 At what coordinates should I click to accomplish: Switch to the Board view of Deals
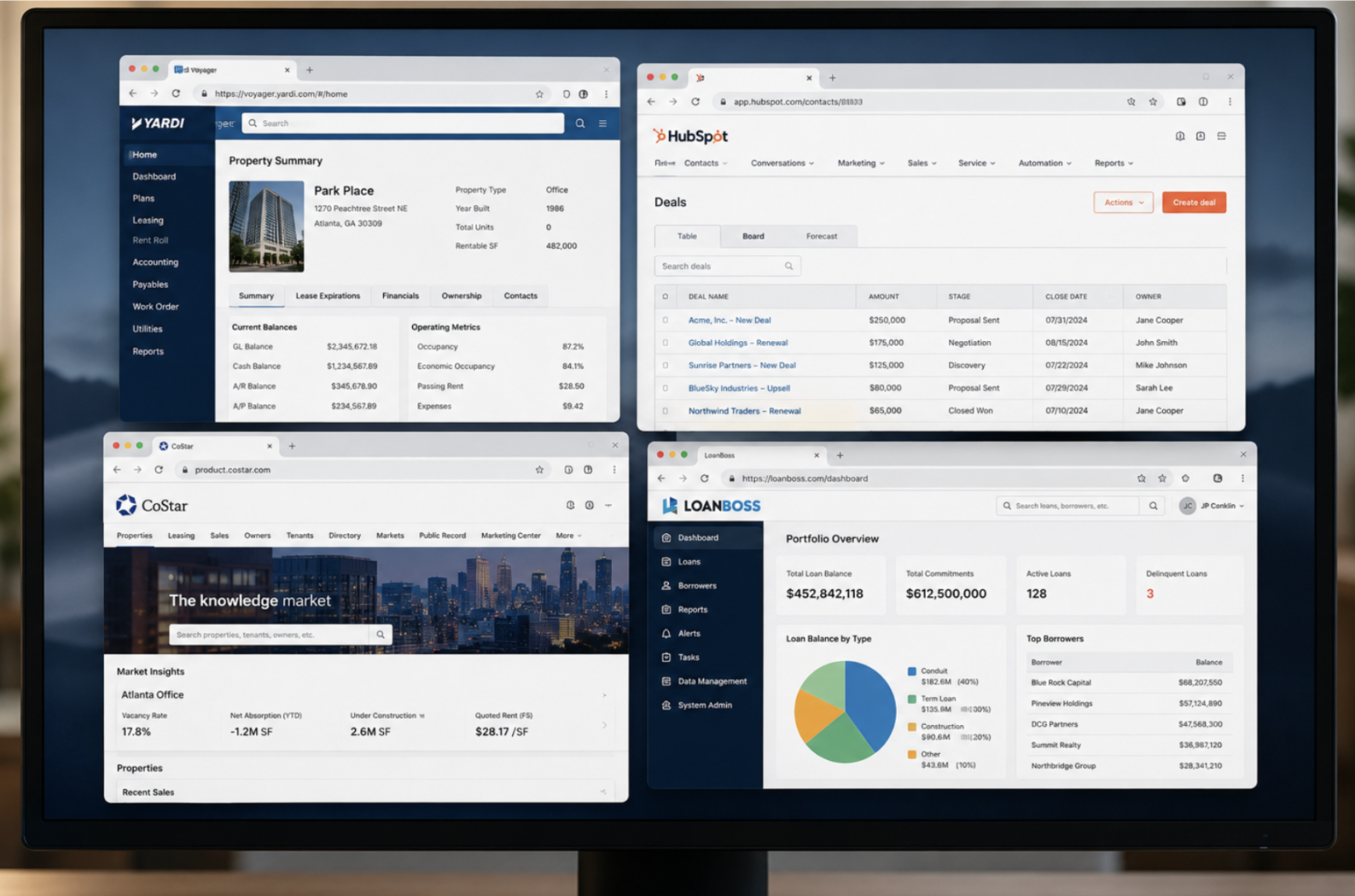pos(753,236)
